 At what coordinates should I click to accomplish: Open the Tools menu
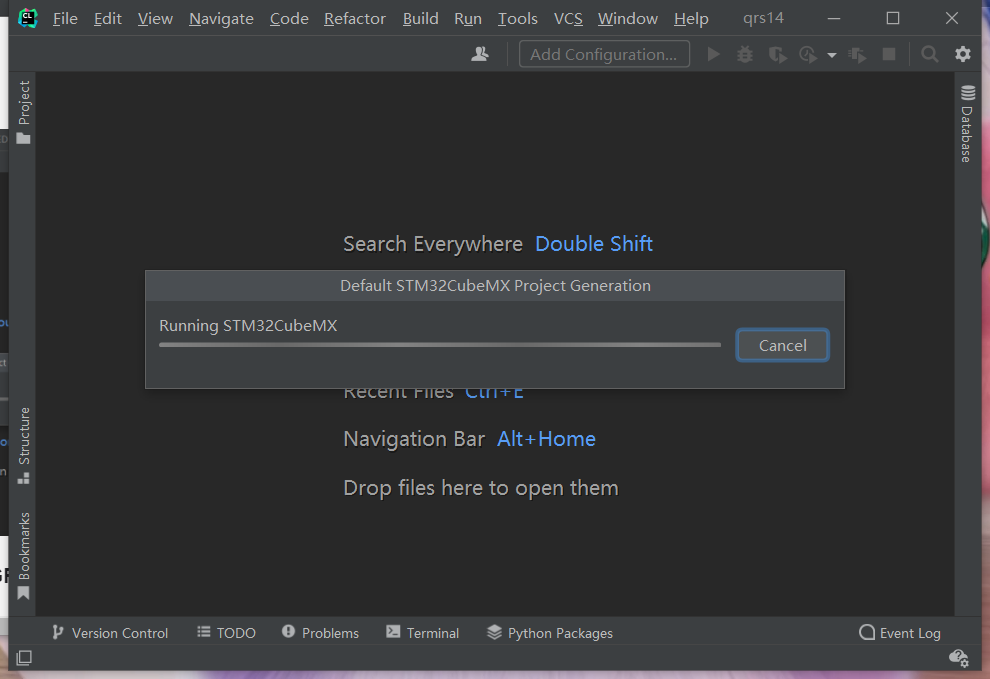pos(518,19)
